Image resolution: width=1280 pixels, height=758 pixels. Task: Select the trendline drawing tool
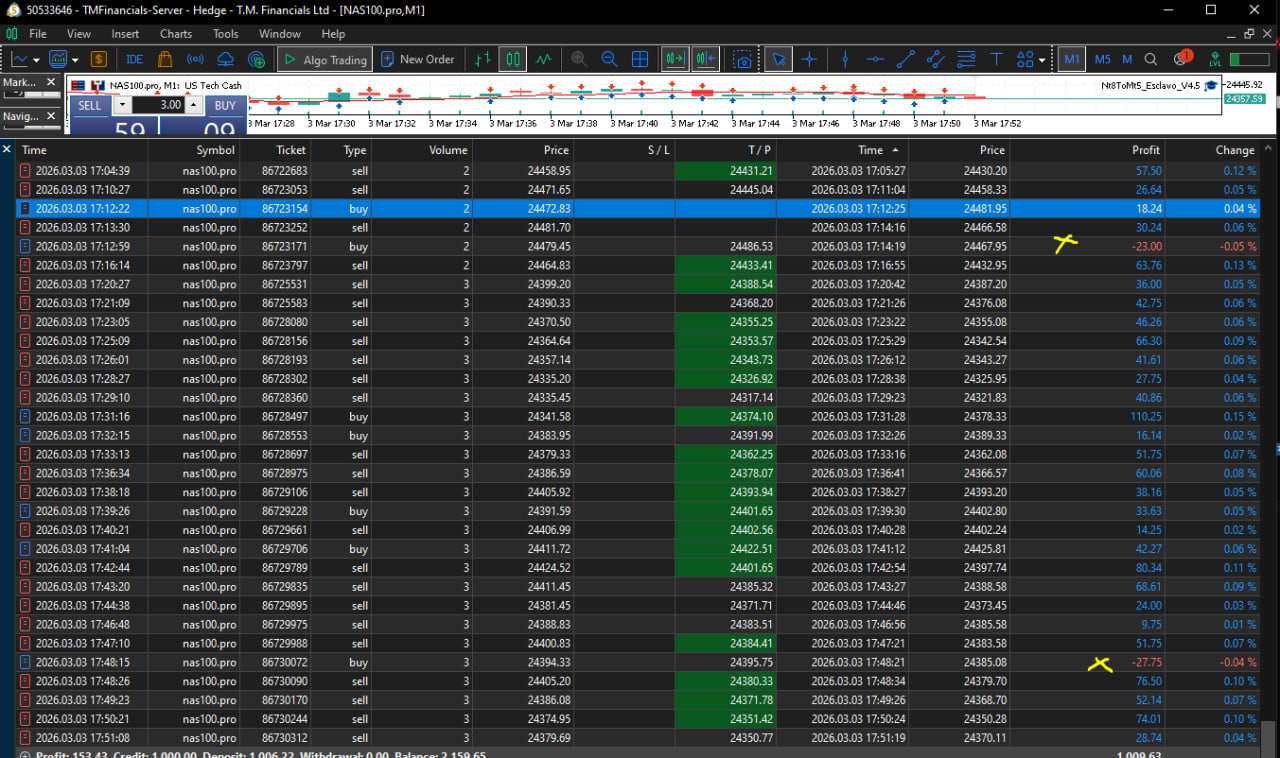pos(905,59)
